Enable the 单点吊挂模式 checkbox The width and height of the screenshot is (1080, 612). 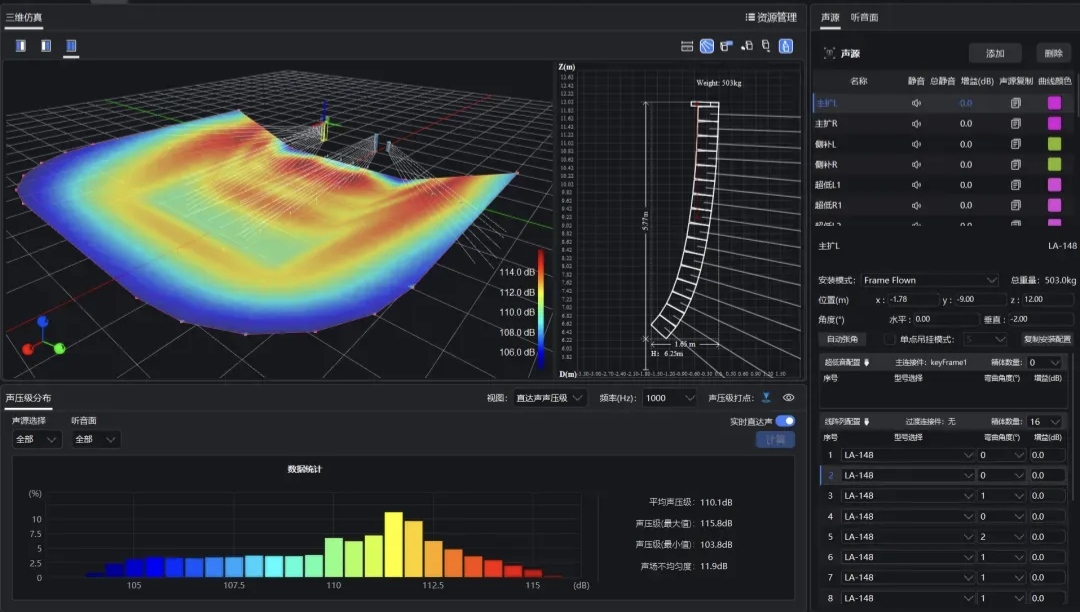889,339
